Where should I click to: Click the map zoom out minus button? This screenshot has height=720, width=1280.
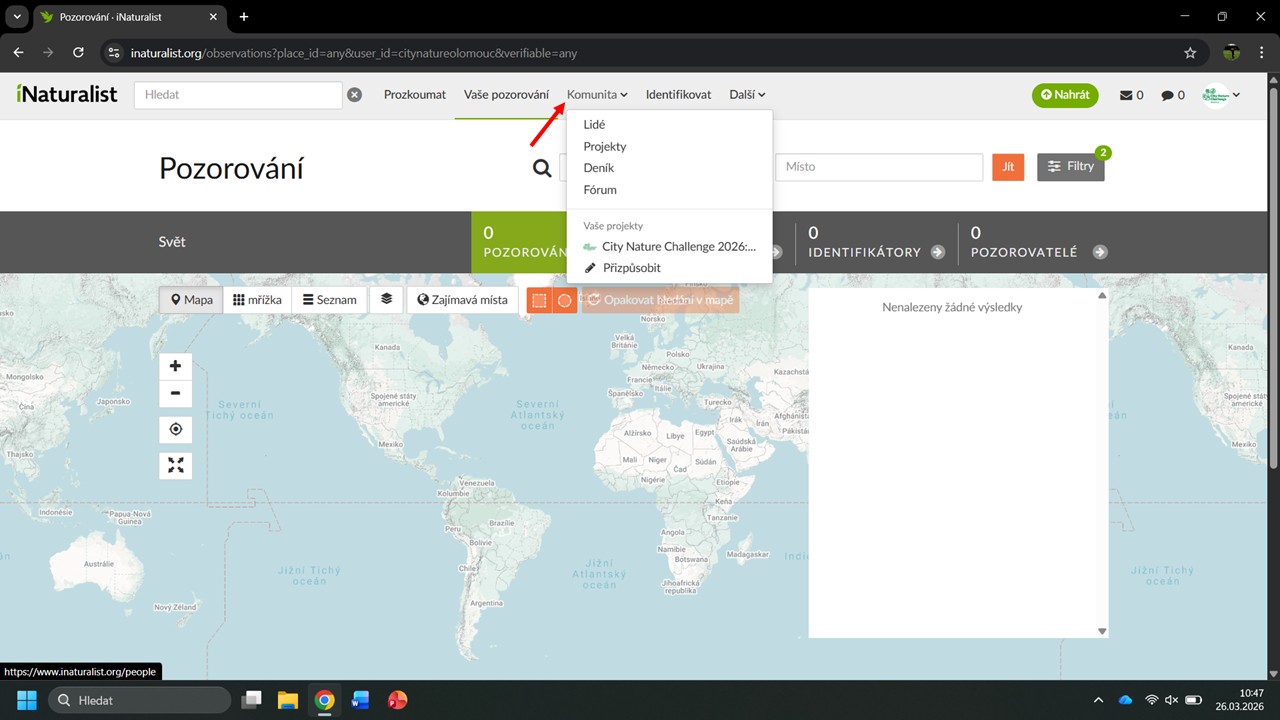(x=175, y=393)
